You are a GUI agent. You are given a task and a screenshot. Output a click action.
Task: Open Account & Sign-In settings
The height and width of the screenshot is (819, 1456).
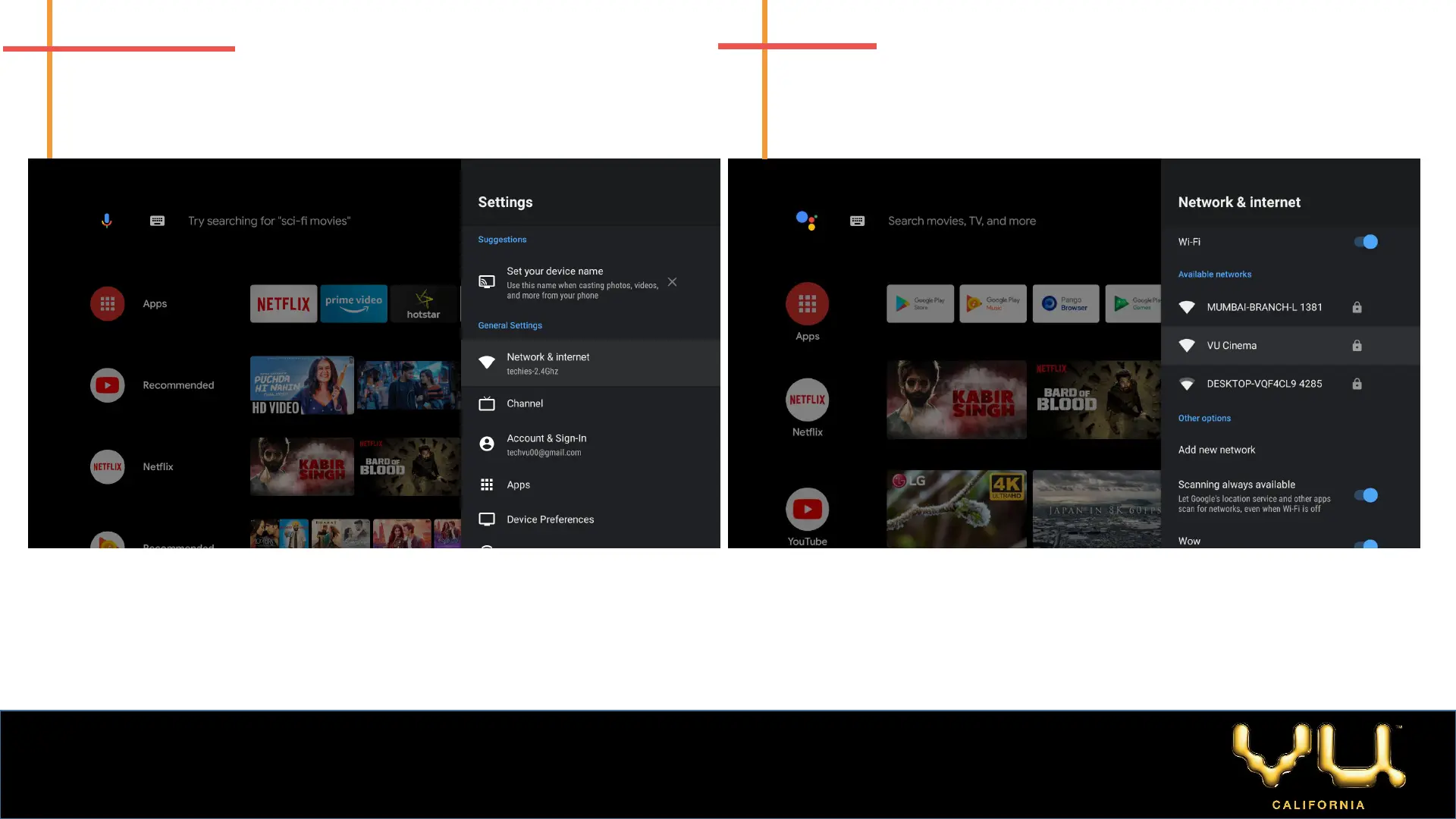click(546, 444)
